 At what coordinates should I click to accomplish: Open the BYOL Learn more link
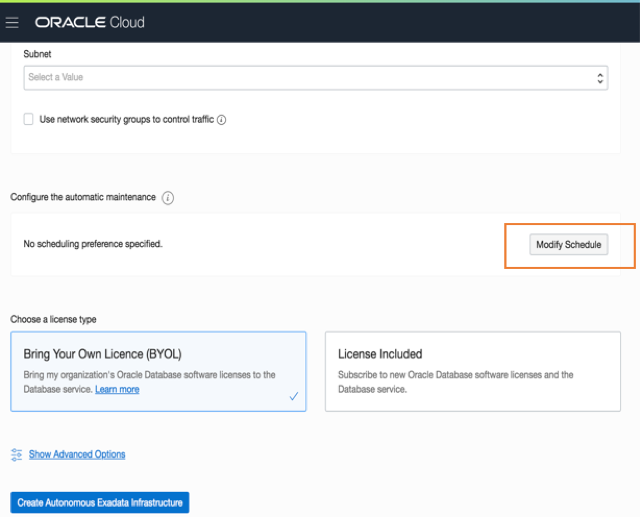pyautogui.click(x=117, y=389)
